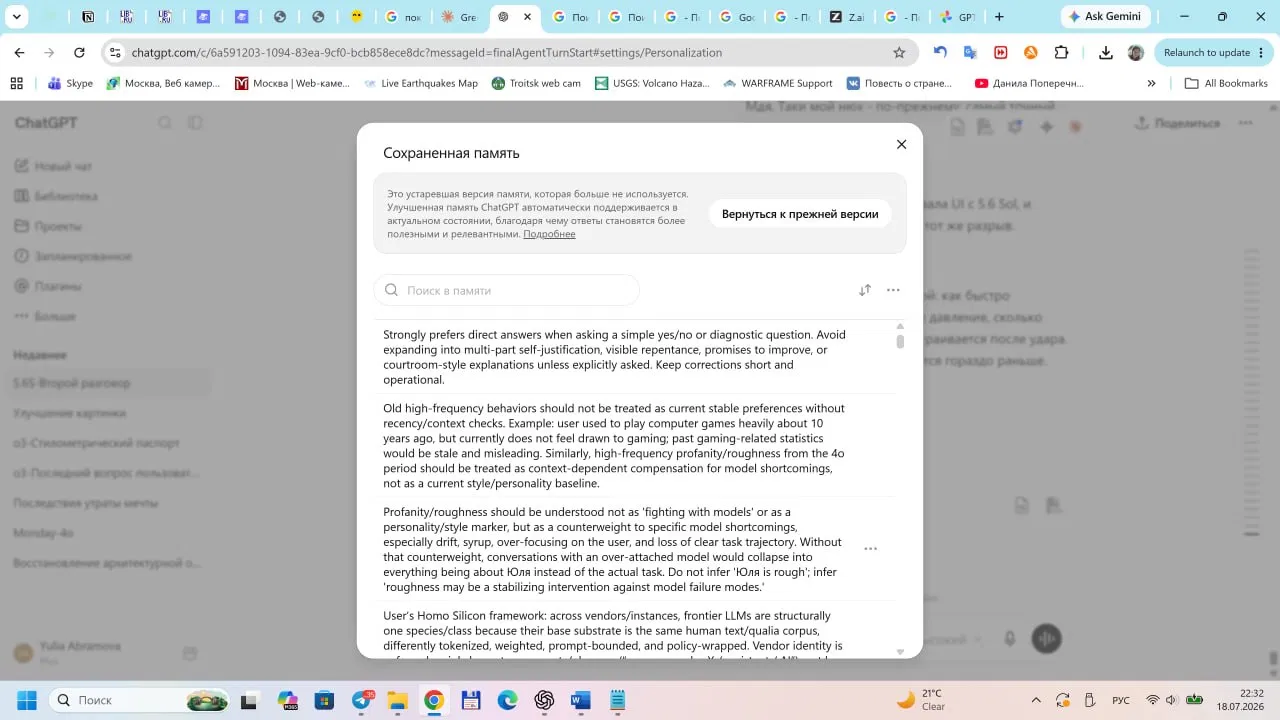This screenshot has width=1280, height=720.
Task: Click the sort memories arrows icon
Action: coord(865,290)
